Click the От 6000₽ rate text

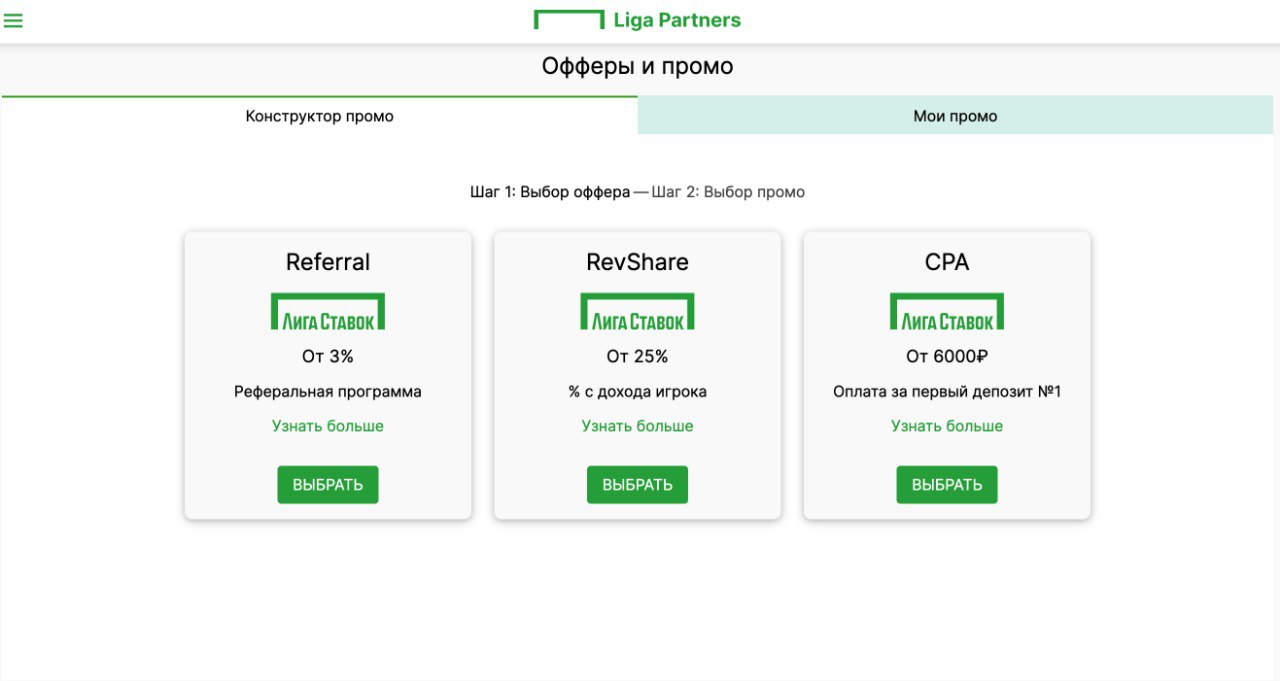947,356
